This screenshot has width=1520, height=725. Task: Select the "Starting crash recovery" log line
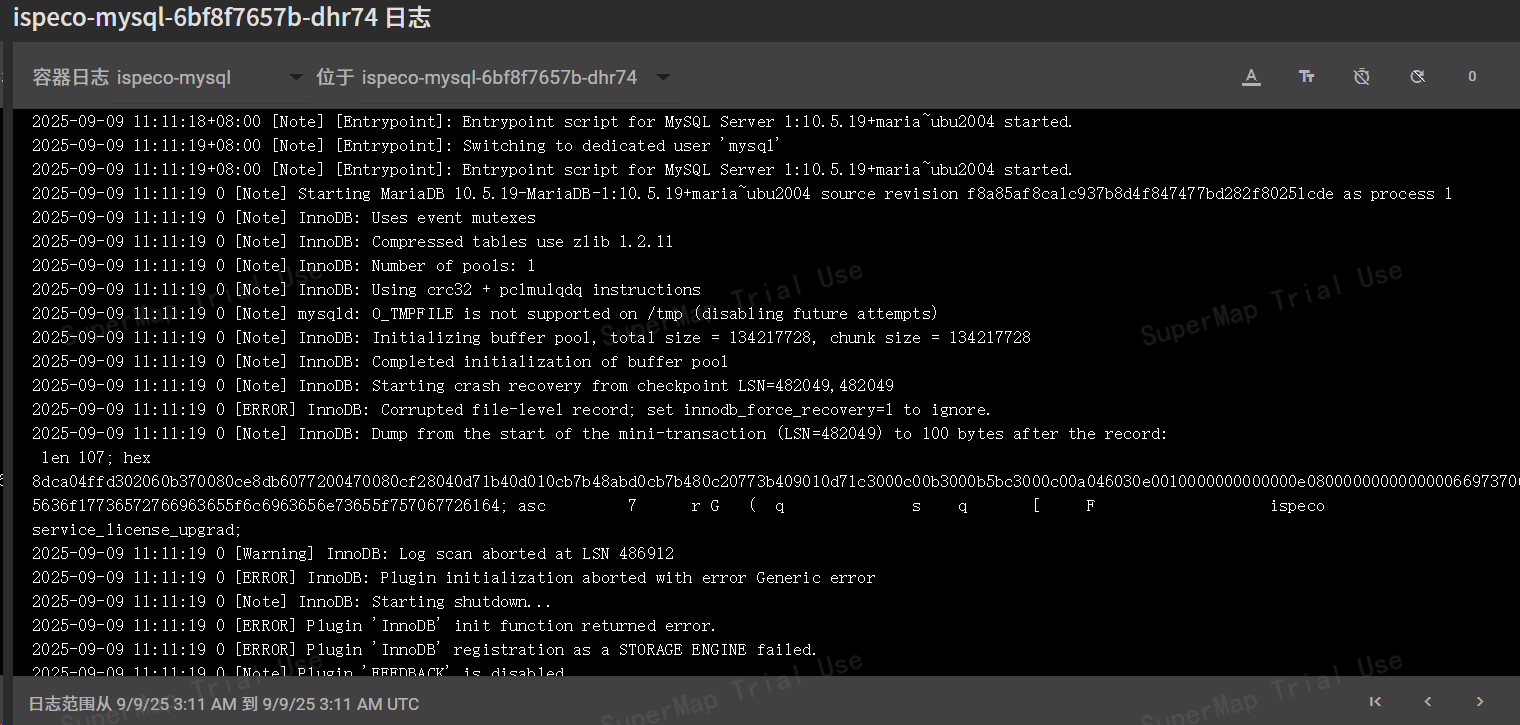(462, 386)
